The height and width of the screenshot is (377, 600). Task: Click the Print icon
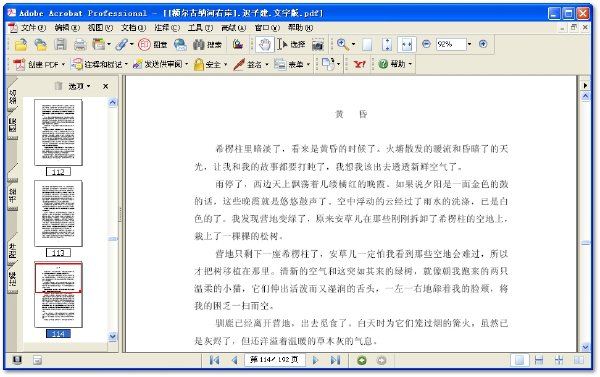click(80, 45)
